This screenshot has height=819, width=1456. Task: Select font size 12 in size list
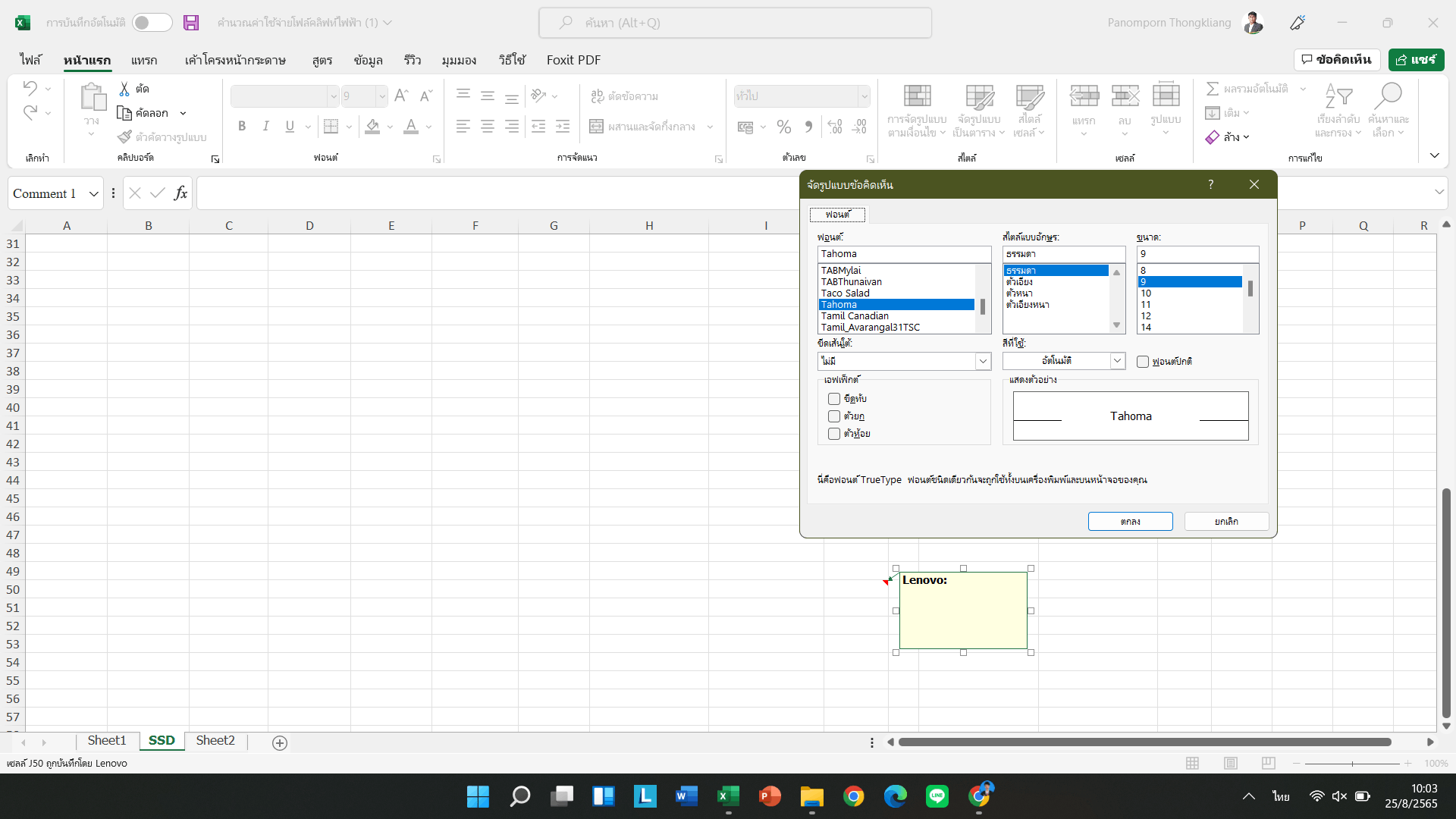1146,316
